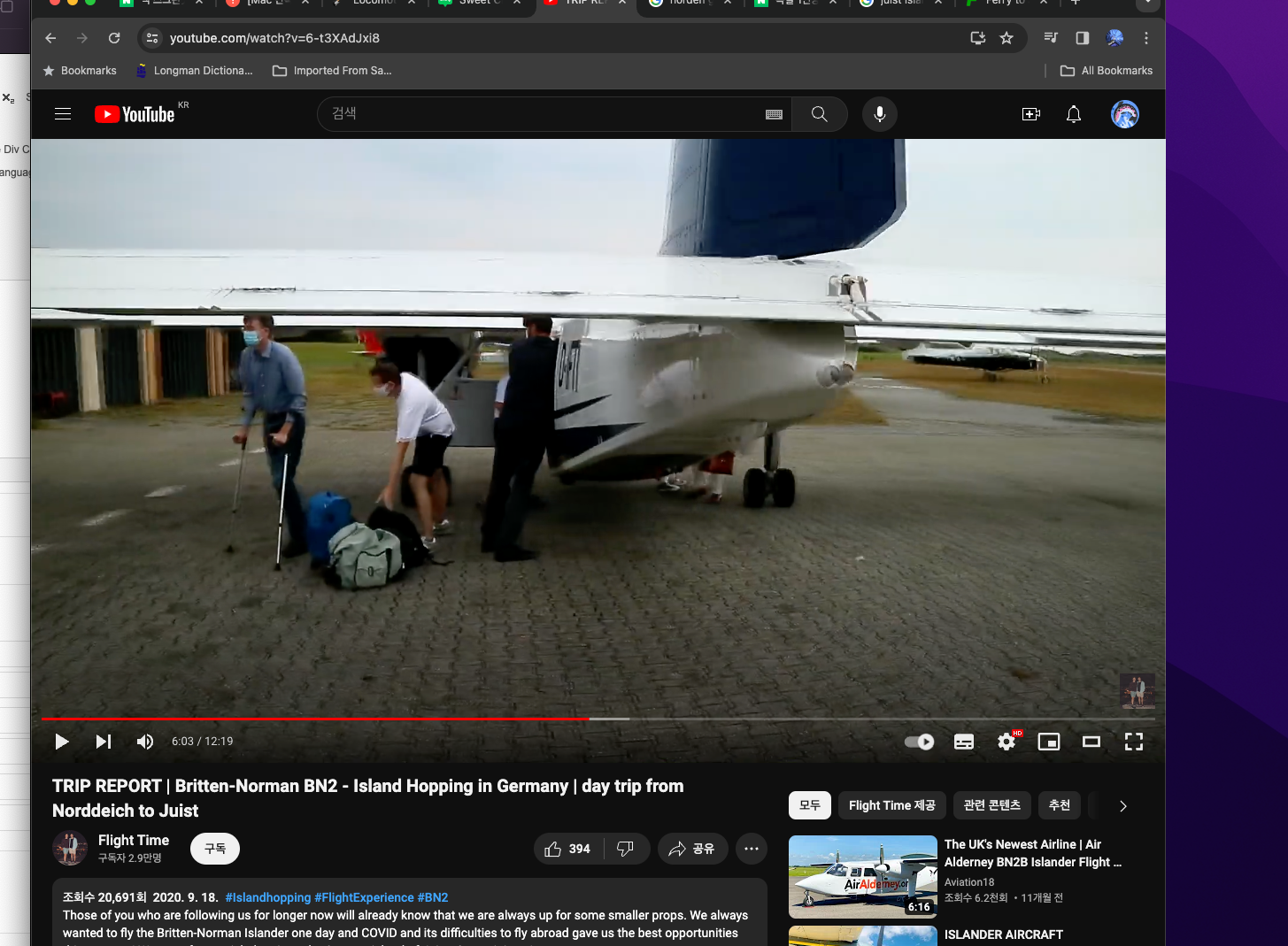Open All Bookmarks folder
Viewport: 1288px width, 946px height.
pos(1107,71)
